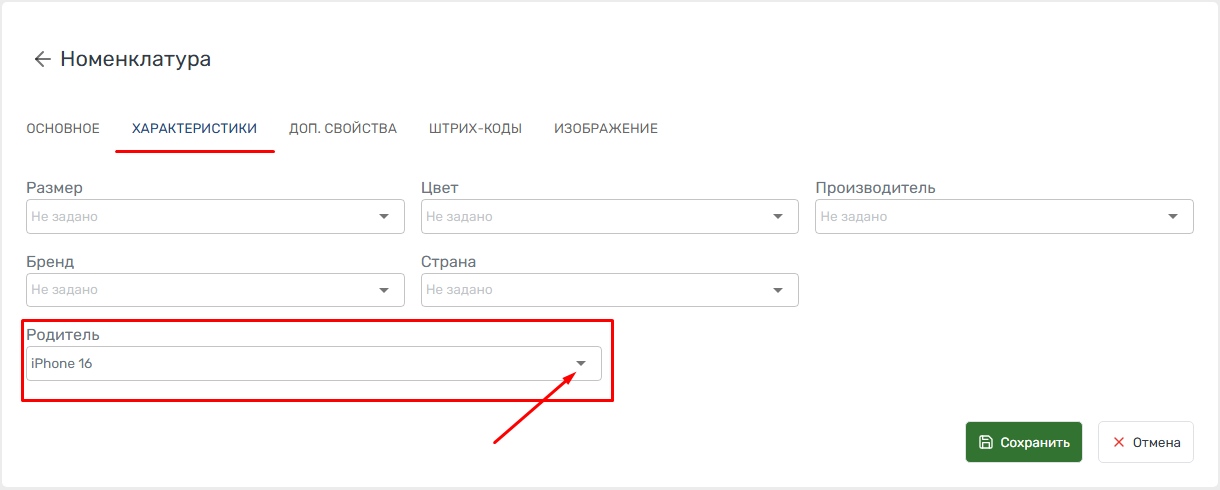The image size is (1220, 490).
Task: Switch to the Основное tab
Action: click(63, 129)
